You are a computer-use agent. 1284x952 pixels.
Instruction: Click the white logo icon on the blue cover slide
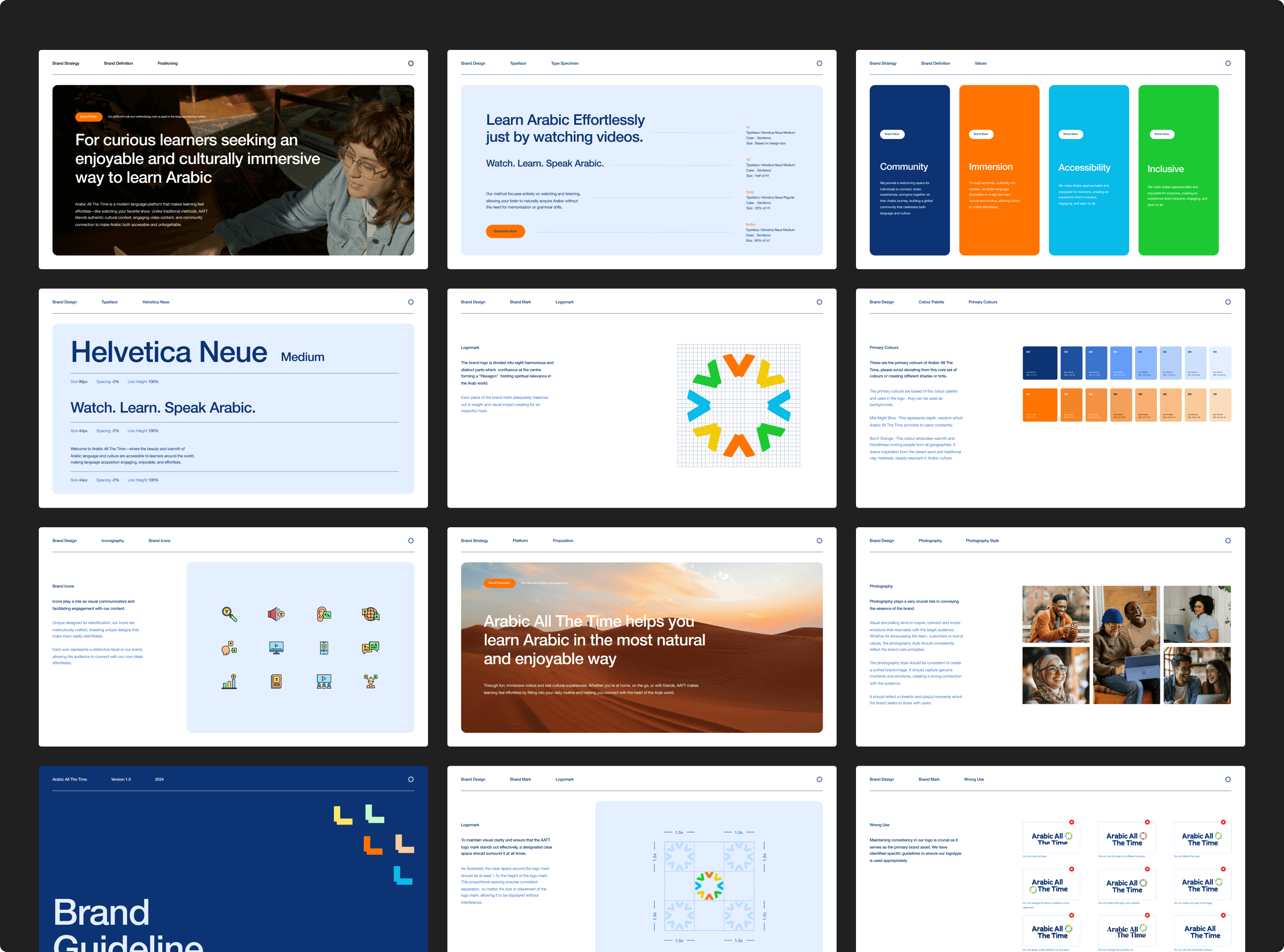coord(411,779)
